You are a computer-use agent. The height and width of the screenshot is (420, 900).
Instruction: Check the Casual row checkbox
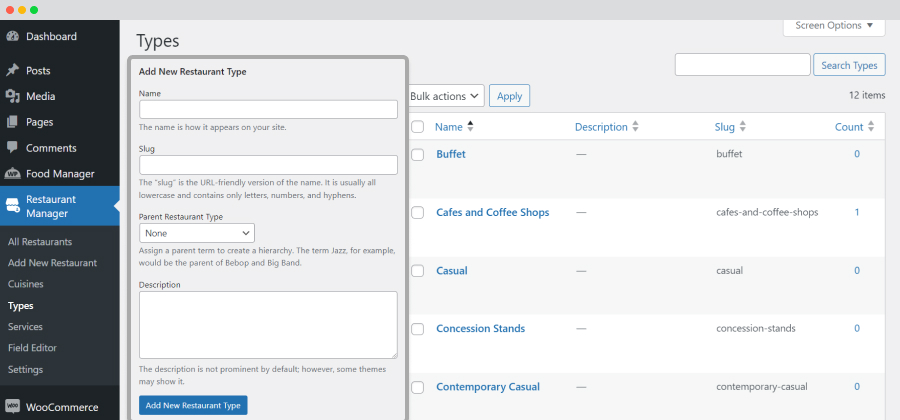point(417,271)
